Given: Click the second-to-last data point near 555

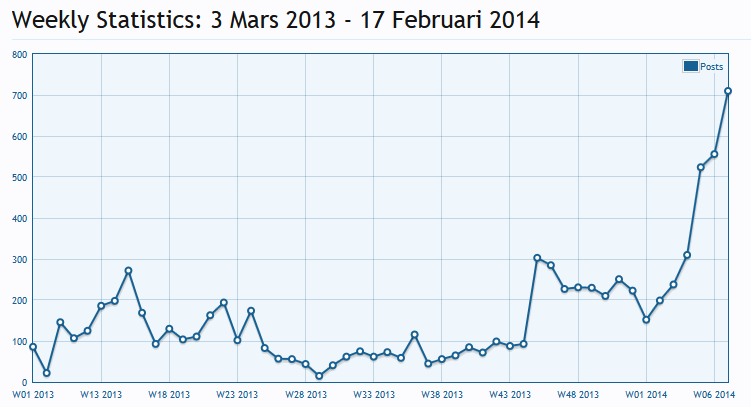Looking at the screenshot, I should [x=714, y=154].
